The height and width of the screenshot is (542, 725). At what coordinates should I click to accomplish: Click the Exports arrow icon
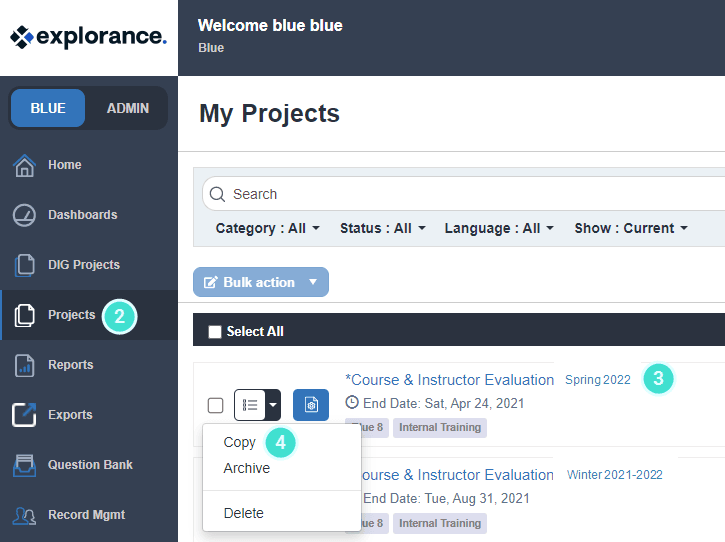(24, 415)
